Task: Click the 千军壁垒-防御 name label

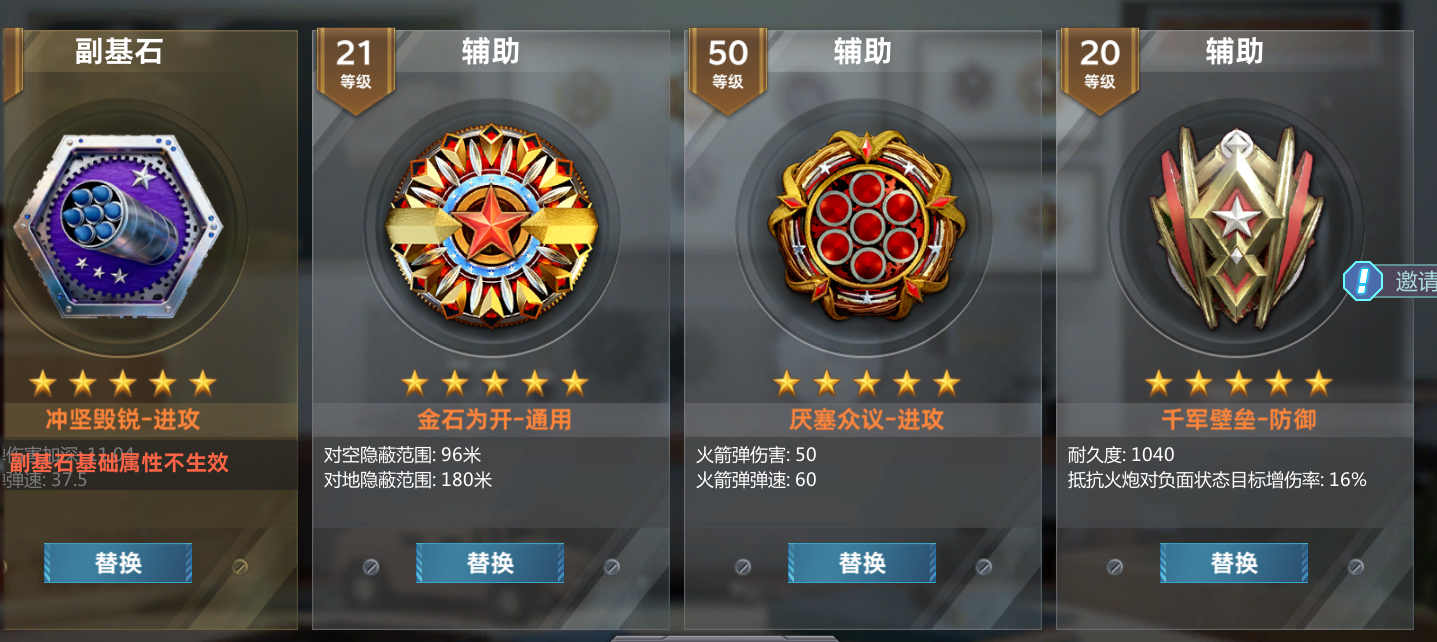Action: (x=1238, y=419)
